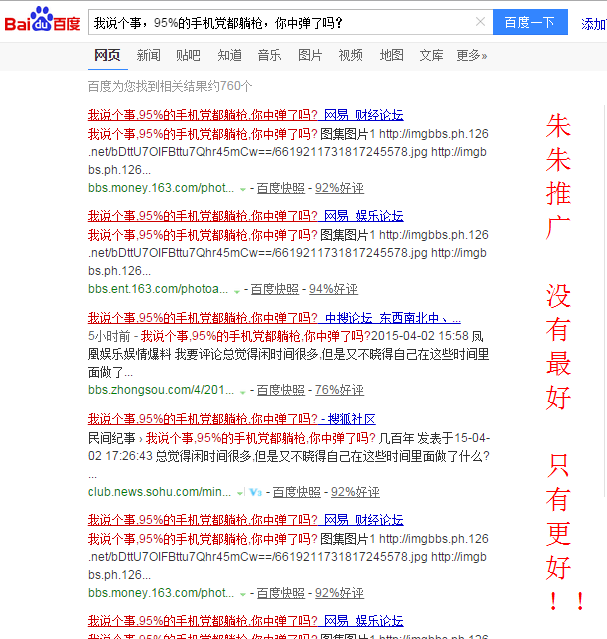Click 76%好评 rating link
Screen dimensions: 607x639
click(339, 390)
